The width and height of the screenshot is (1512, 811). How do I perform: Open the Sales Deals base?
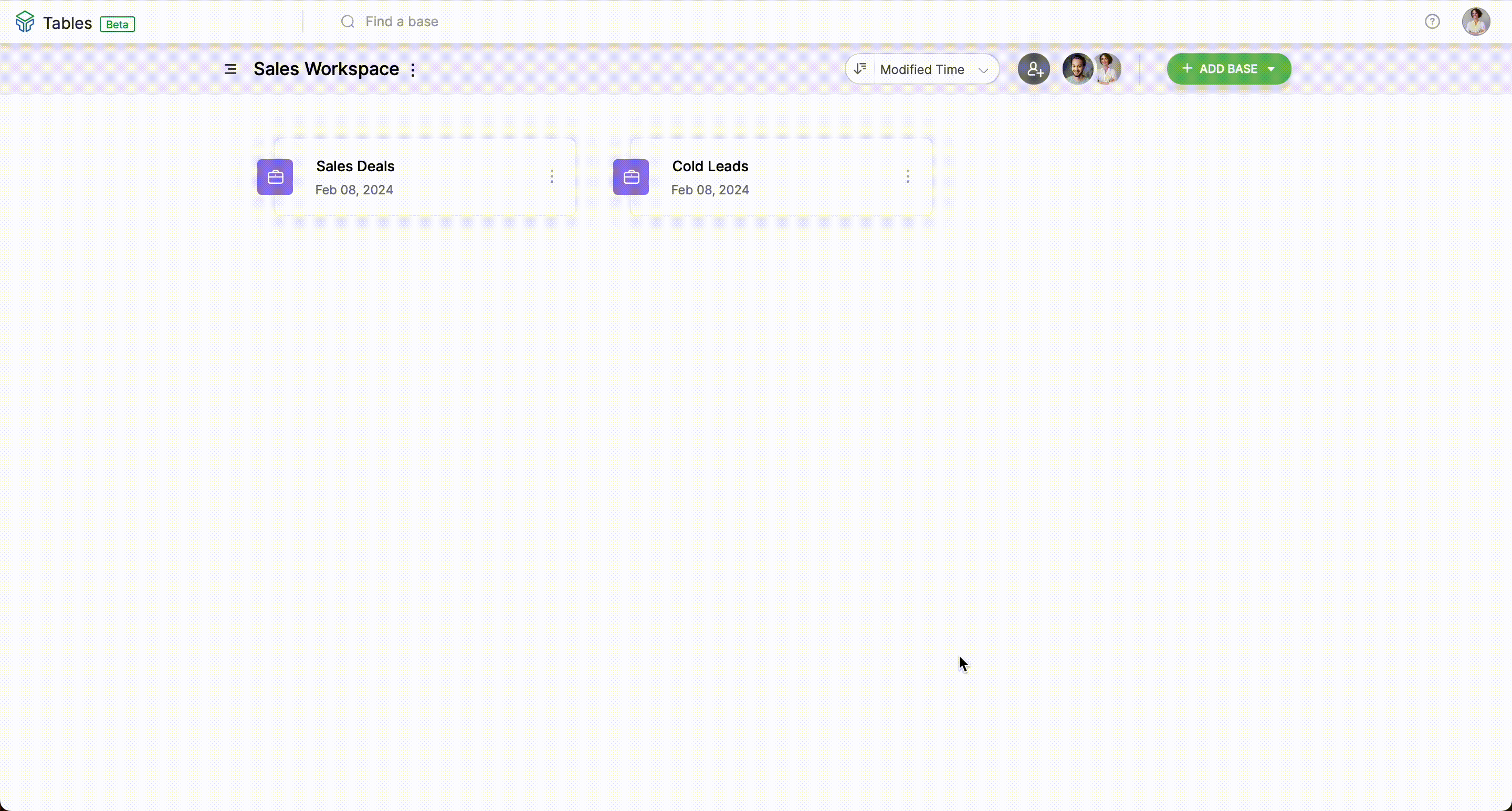[x=356, y=167]
